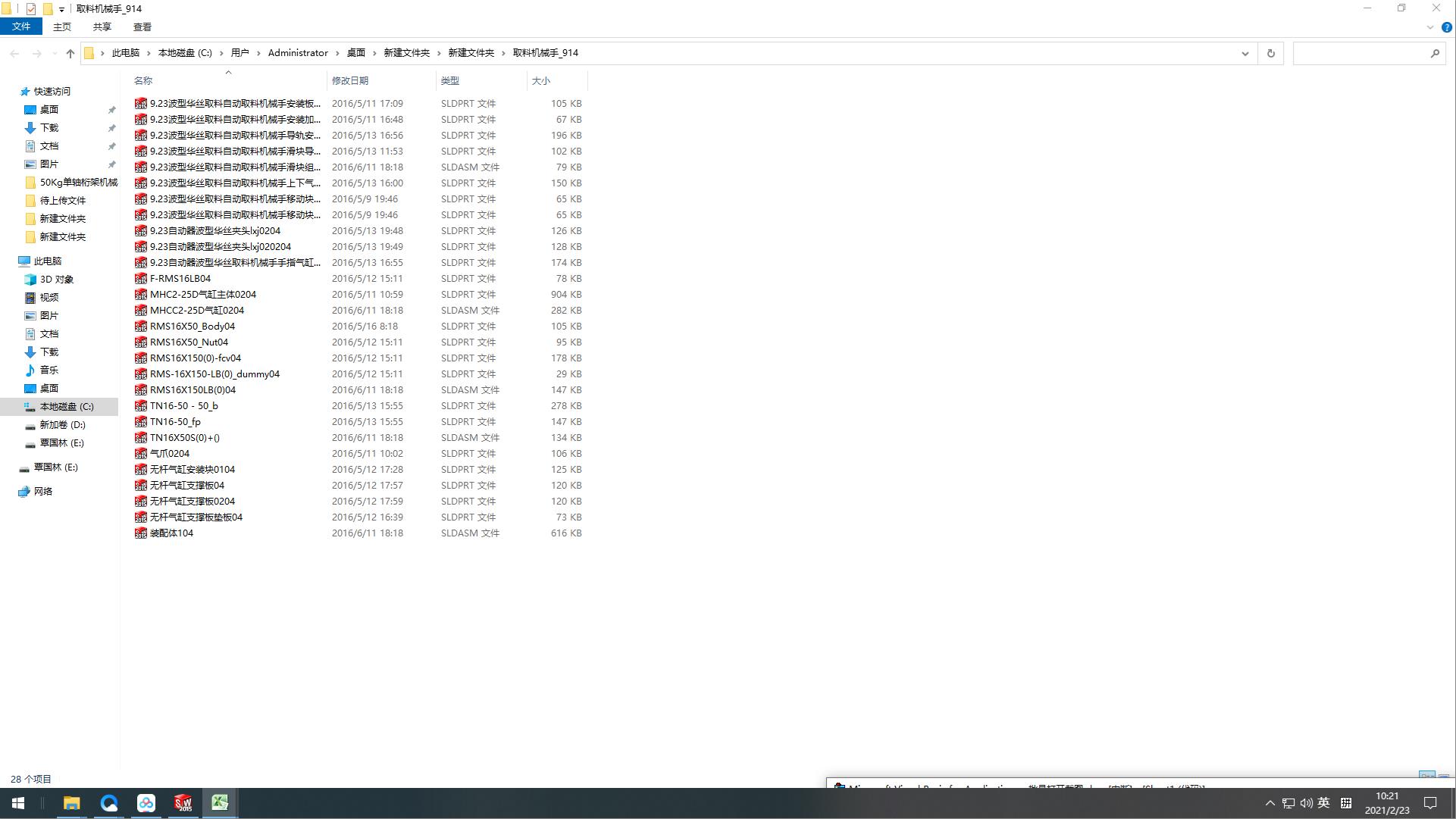Toggle the 拼 IME mode indicator
The width and height of the screenshot is (1456, 819).
[1346, 803]
